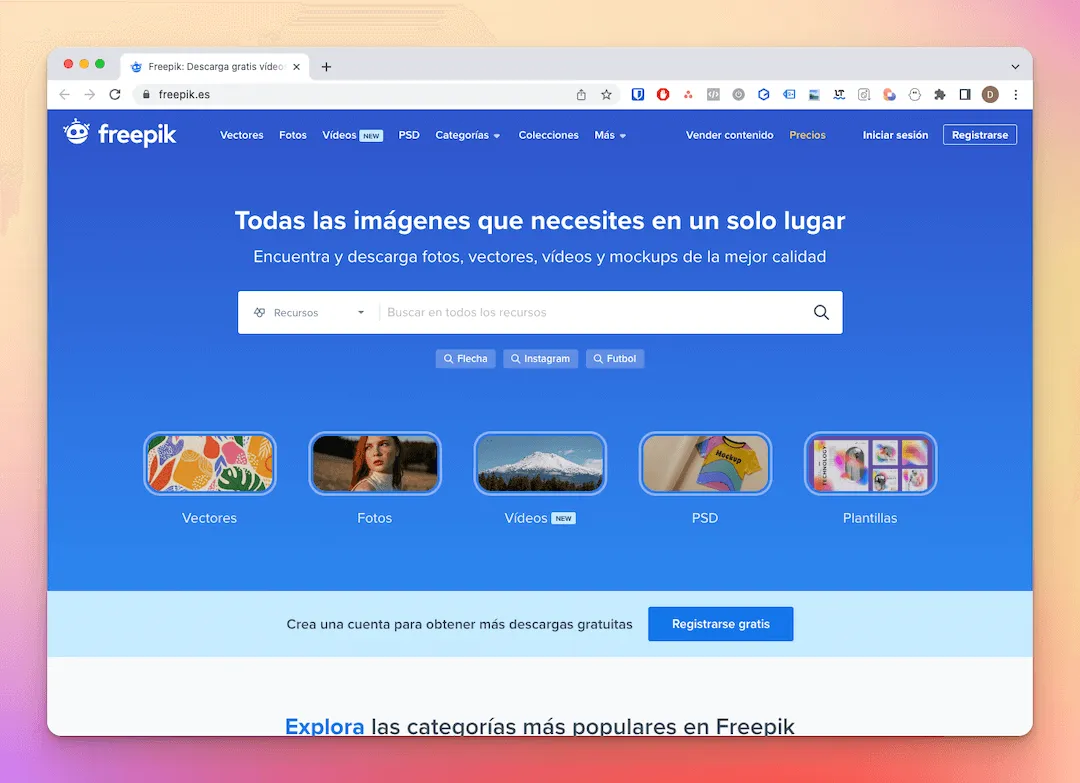Open the Fotos category thumbnail

pos(375,463)
